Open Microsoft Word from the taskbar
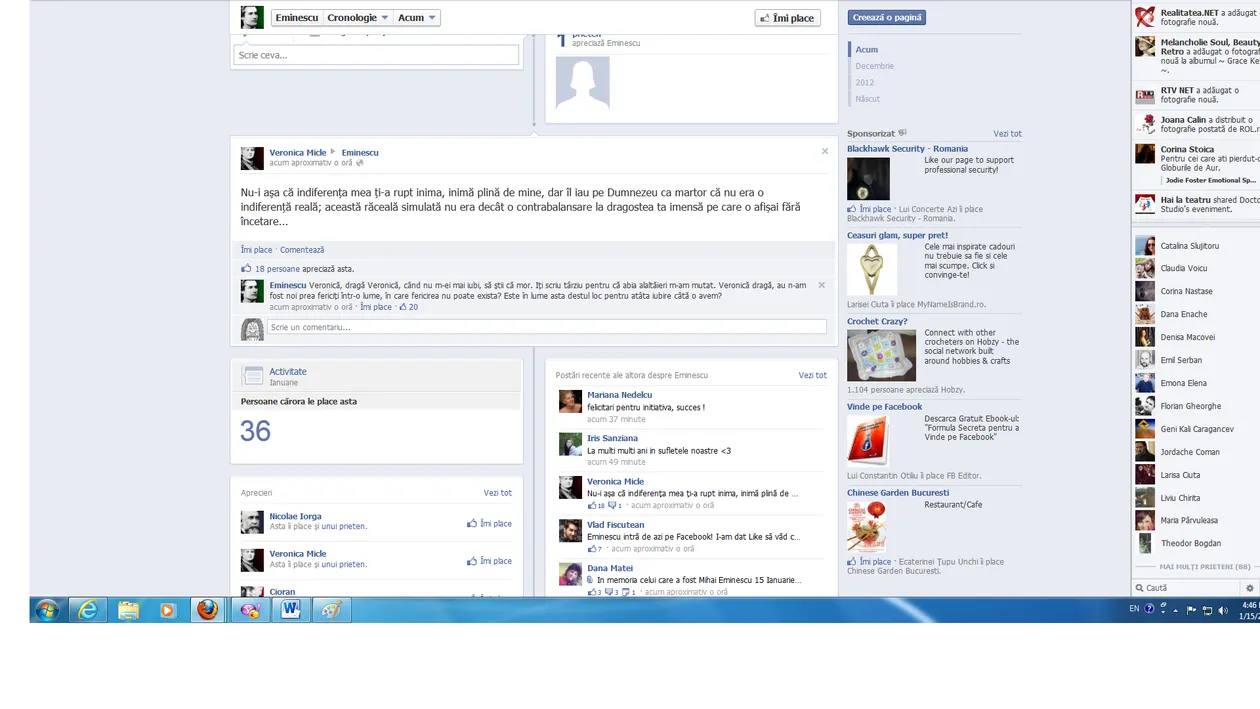The height and width of the screenshot is (709, 1260). [290, 610]
